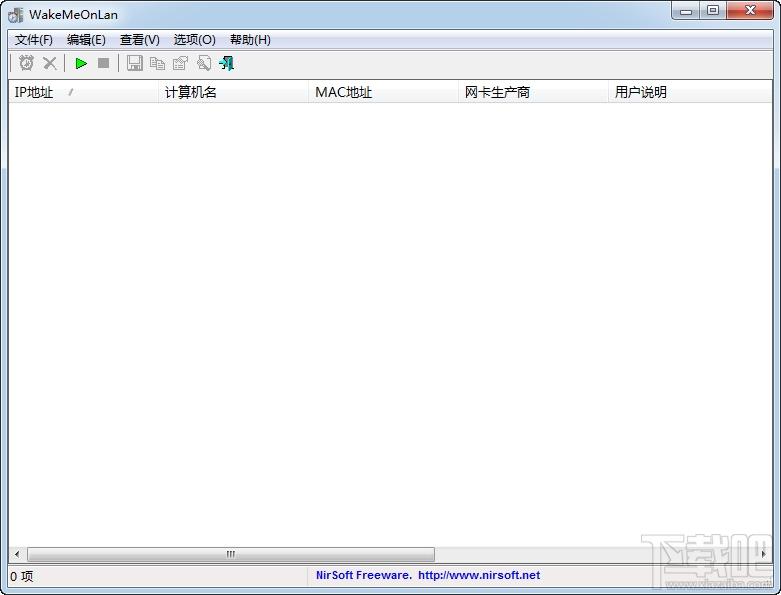The image size is (781, 595).
Task: Sort by the IP地址 column header
Action: [x=83, y=92]
